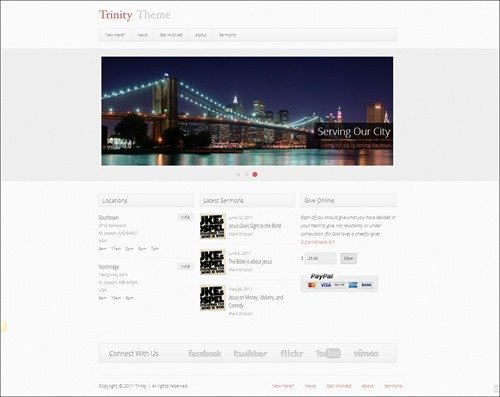The height and width of the screenshot is (397, 500).
Task: Open the Southtown location title
Action: click(x=109, y=218)
